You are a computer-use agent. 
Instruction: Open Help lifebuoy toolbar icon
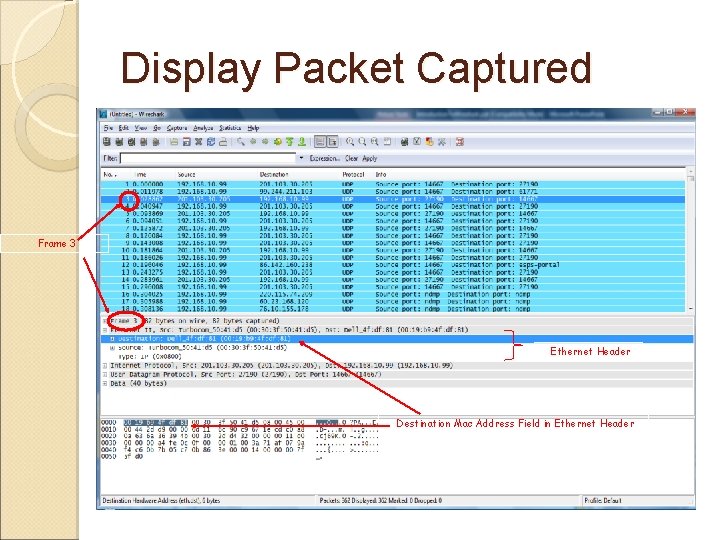click(460, 142)
